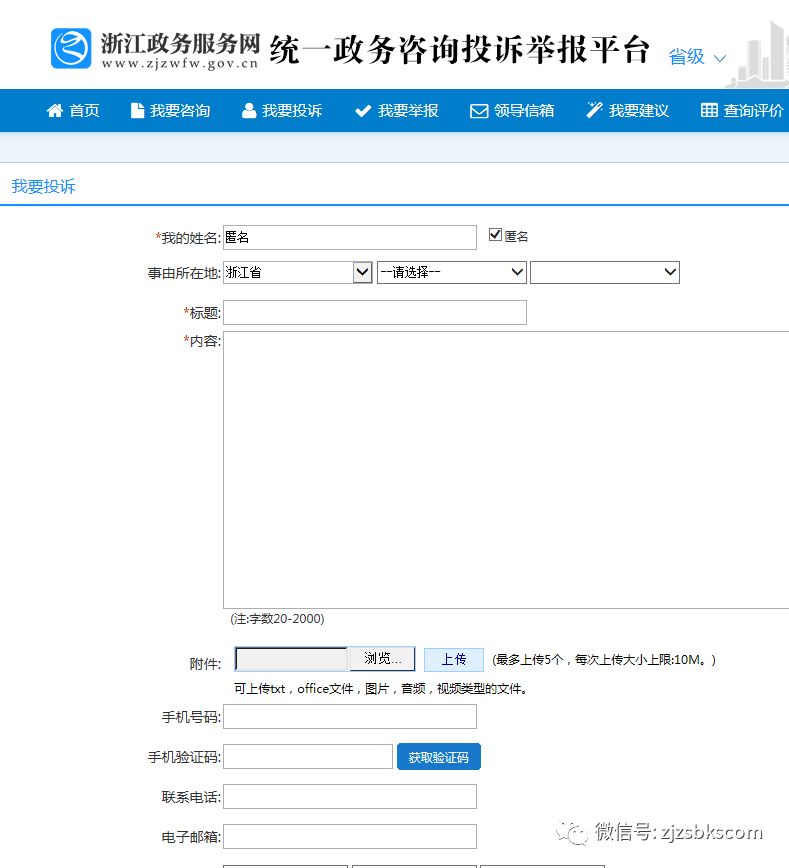Click the (注:字数20-2000) note text
789x868 pixels.
[277, 618]
